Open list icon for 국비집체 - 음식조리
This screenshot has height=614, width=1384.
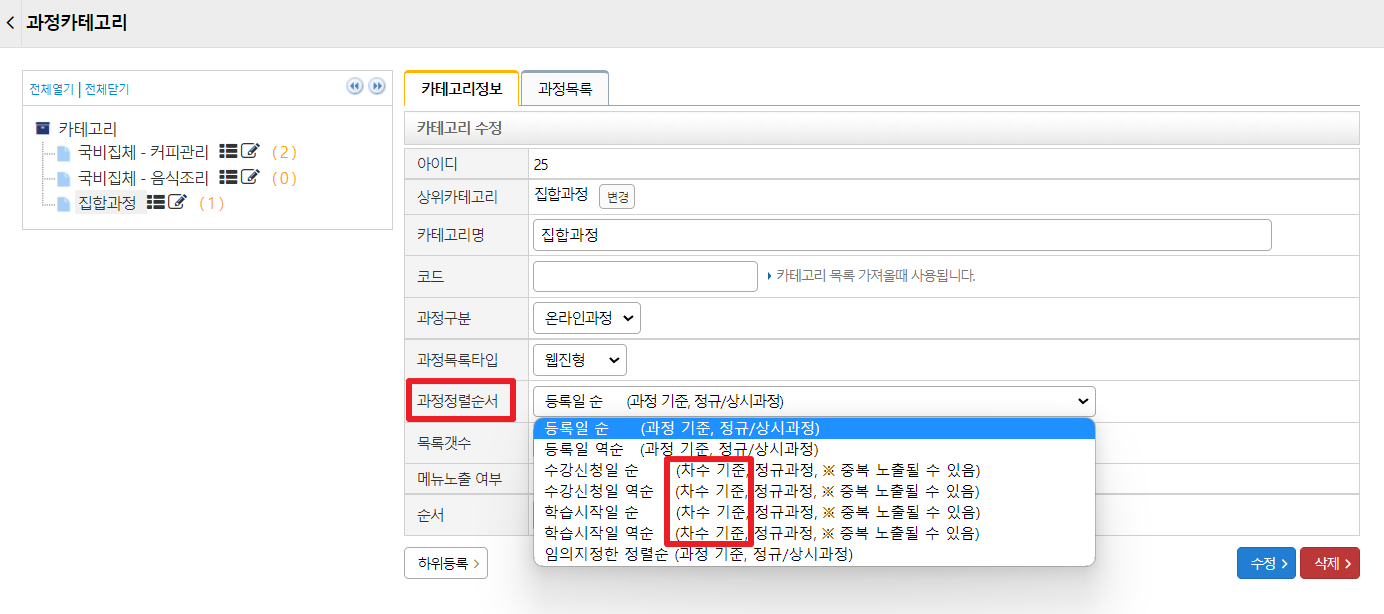pos(228,177)
